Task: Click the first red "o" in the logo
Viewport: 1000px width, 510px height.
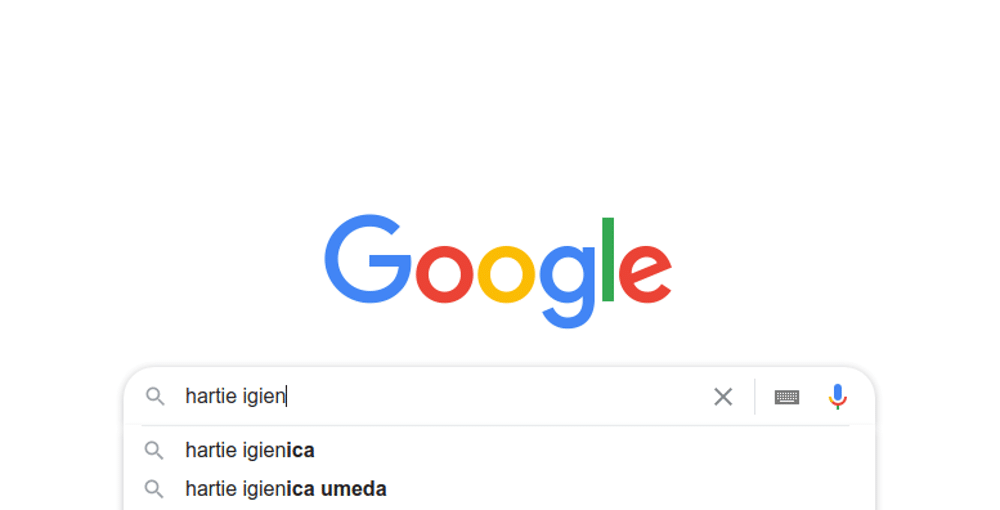Action: (x=445, y=274)
